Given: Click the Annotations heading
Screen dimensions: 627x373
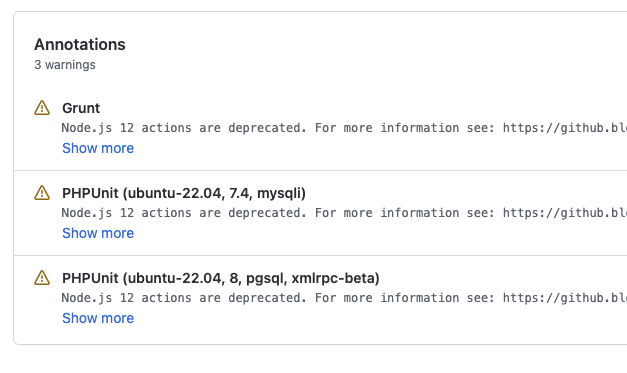Looking at the screenshot, I should (x=80, y=44).
